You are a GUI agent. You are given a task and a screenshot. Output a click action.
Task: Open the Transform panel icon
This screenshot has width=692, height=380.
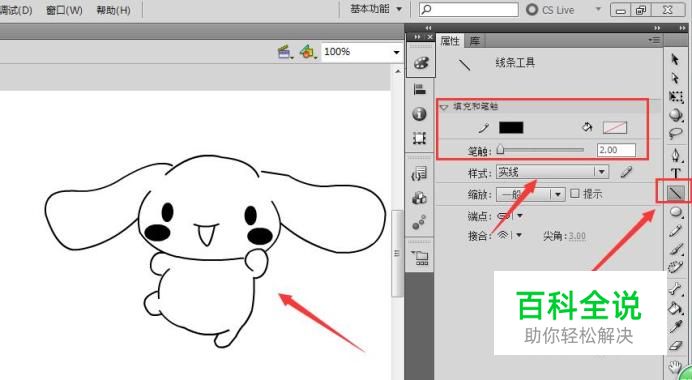click(419, 139)
